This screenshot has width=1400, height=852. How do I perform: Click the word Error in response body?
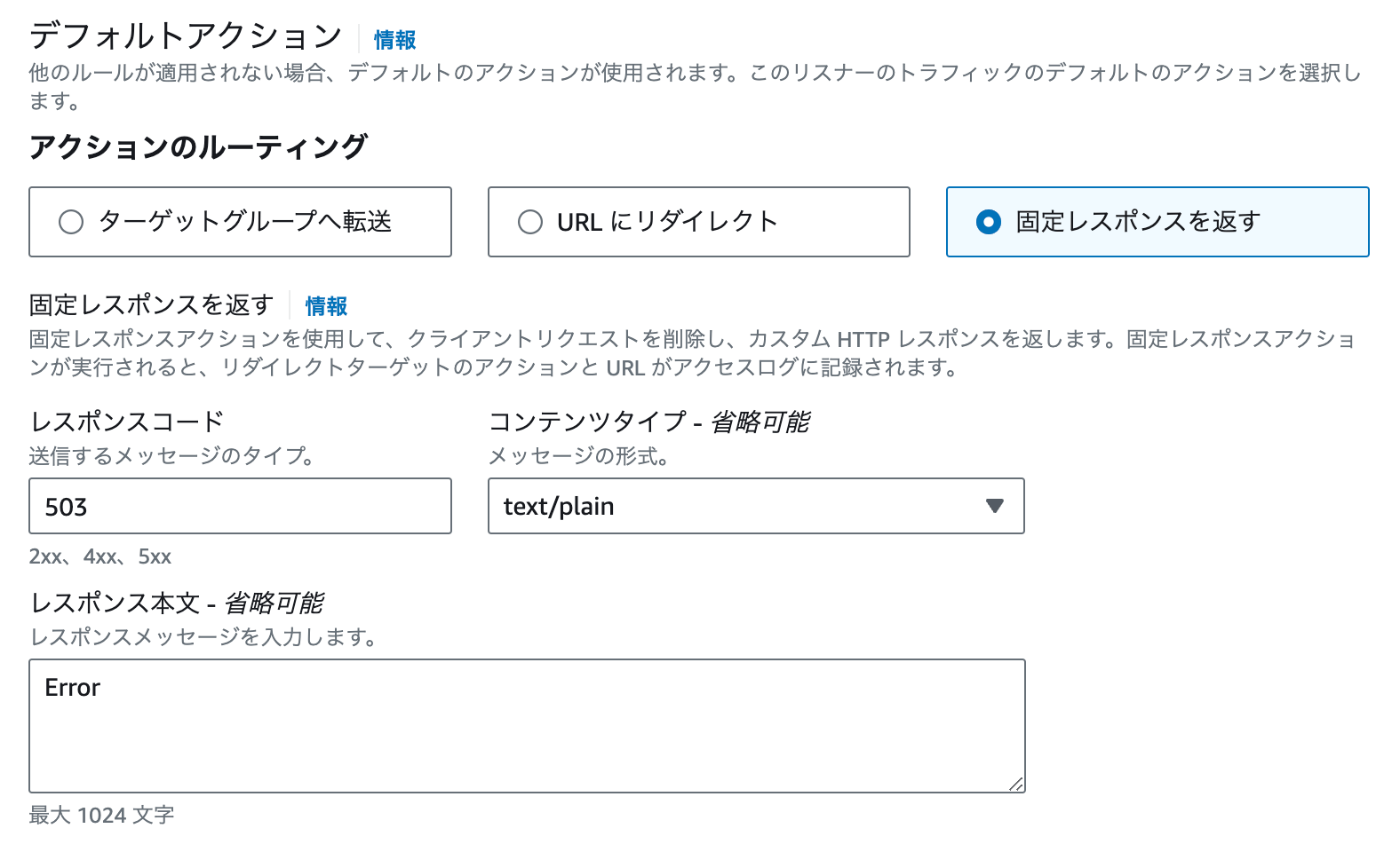73,687
